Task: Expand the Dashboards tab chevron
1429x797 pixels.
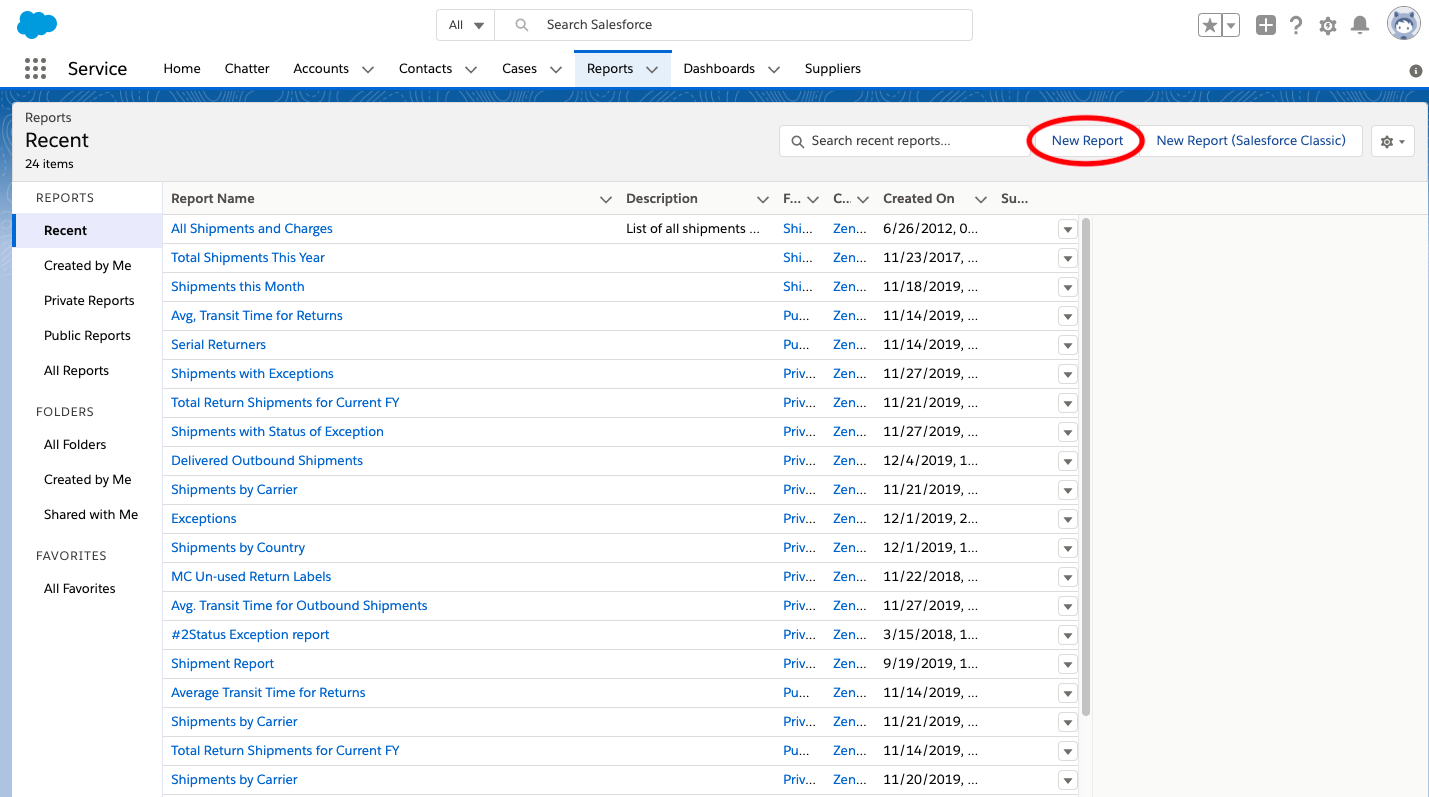Action: (774, 69)
